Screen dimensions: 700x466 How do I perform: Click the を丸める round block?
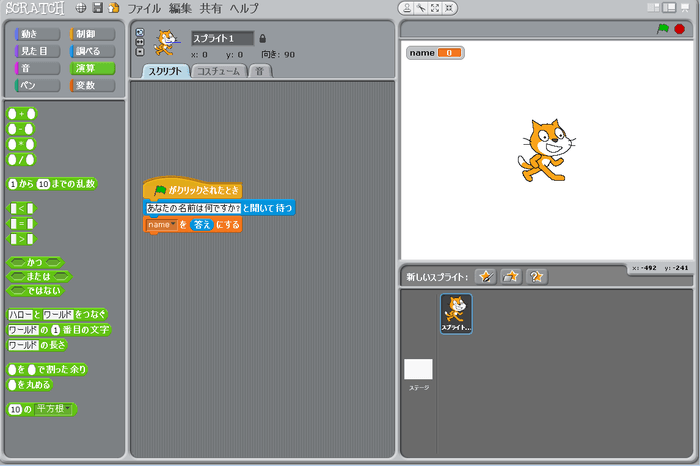pos(29,385)
